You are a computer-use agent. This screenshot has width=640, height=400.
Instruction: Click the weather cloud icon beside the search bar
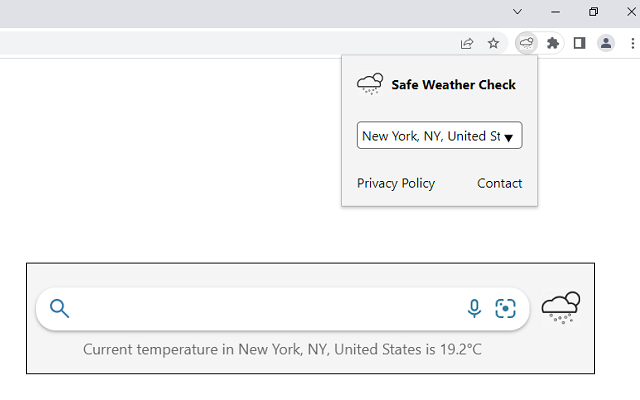561,307
